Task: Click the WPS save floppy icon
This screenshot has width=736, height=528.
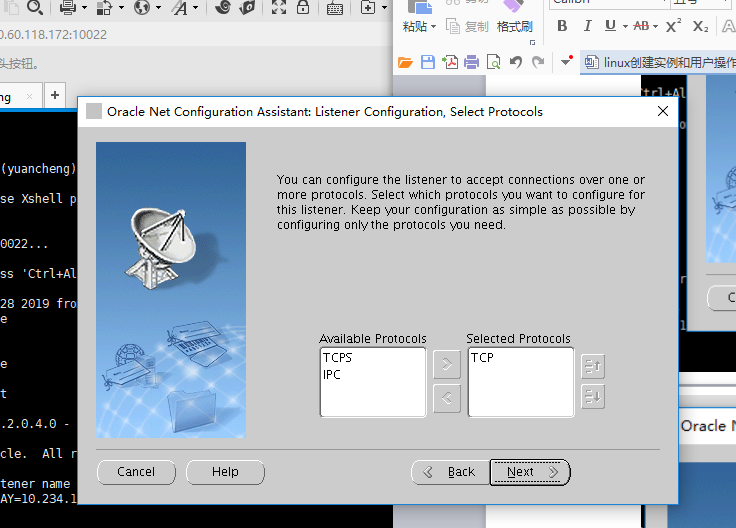Action: click(428, 62)
